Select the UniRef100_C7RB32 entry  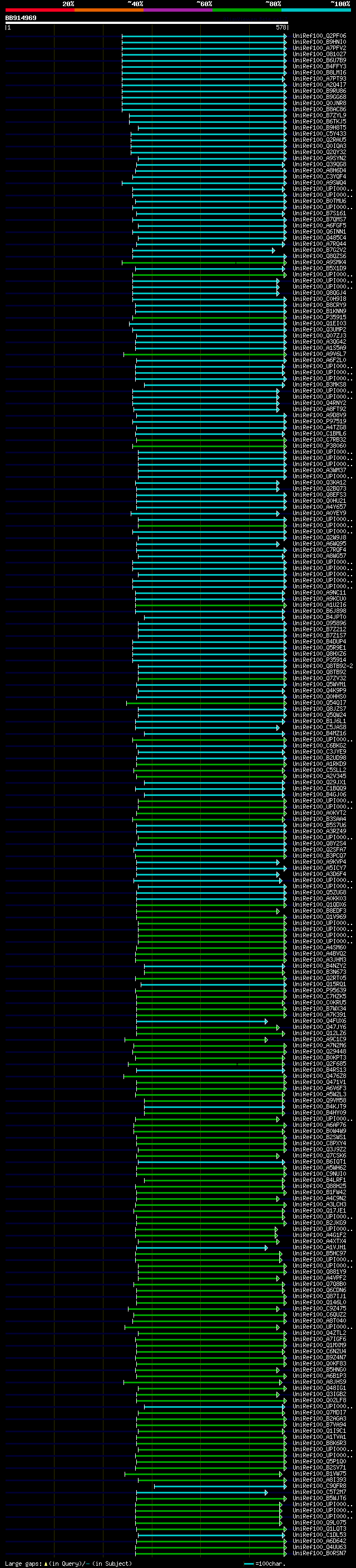point(319,439)
